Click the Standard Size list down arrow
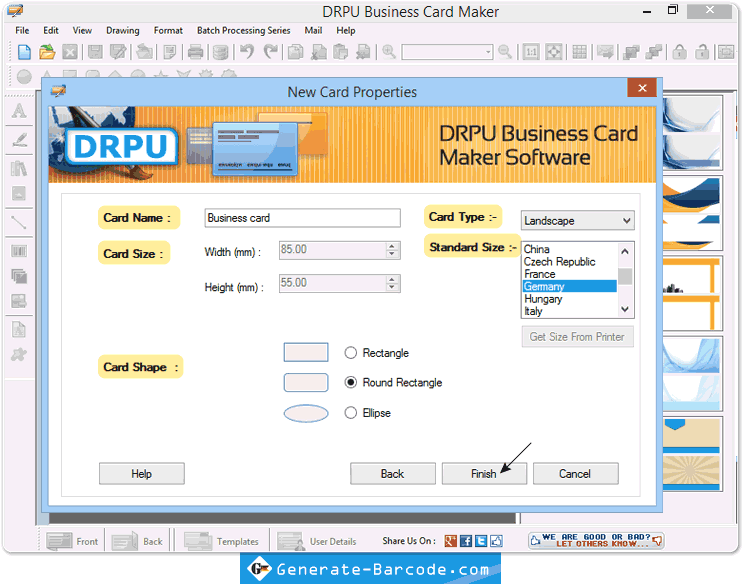 click(625, 309)
